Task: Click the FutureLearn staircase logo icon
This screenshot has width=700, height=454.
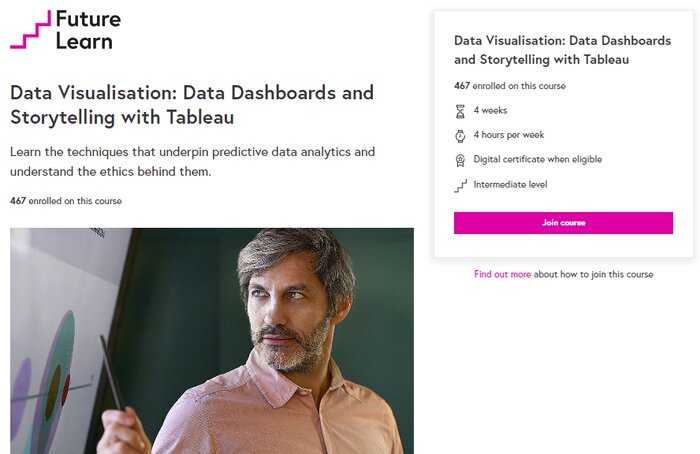Action: tap(30, 29)
